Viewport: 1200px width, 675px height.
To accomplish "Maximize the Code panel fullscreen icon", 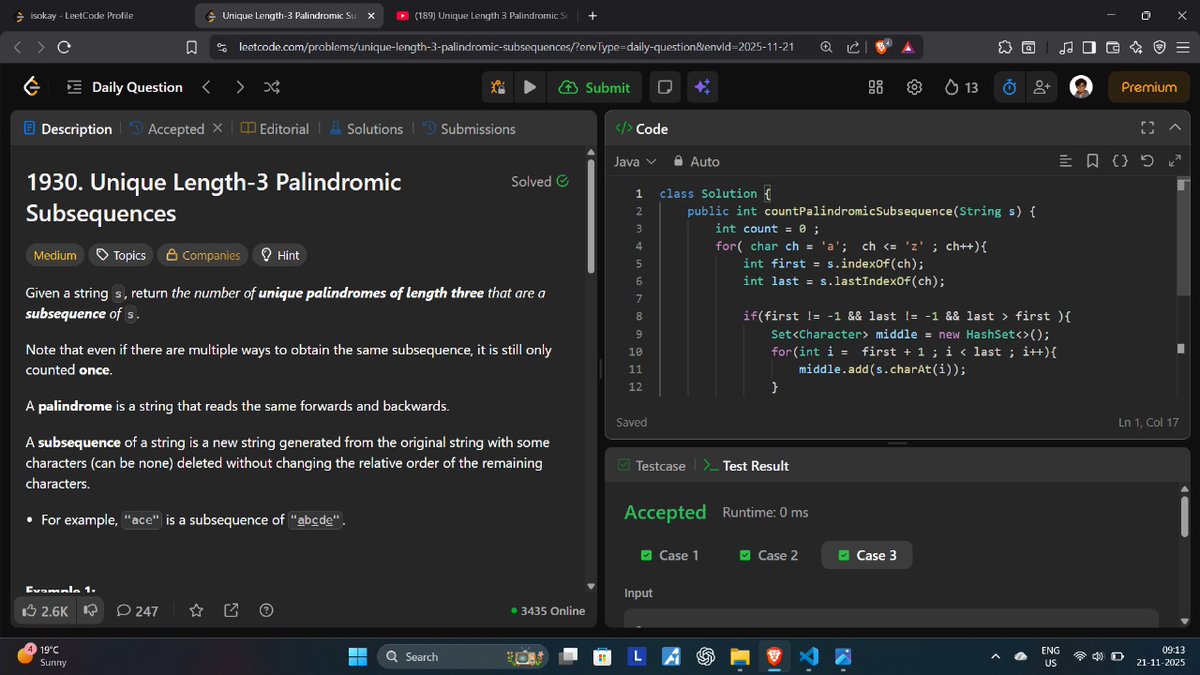I will (x=1147, y=128).
